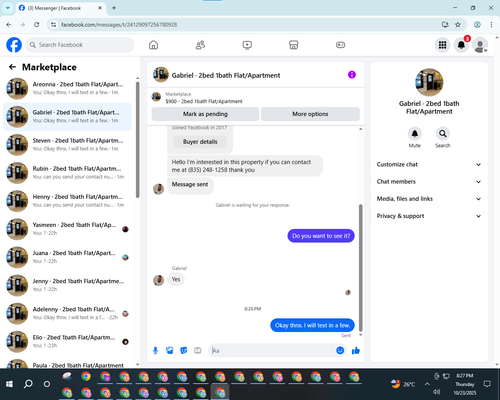Open the Henny conversation

click(x=67, y=201)
